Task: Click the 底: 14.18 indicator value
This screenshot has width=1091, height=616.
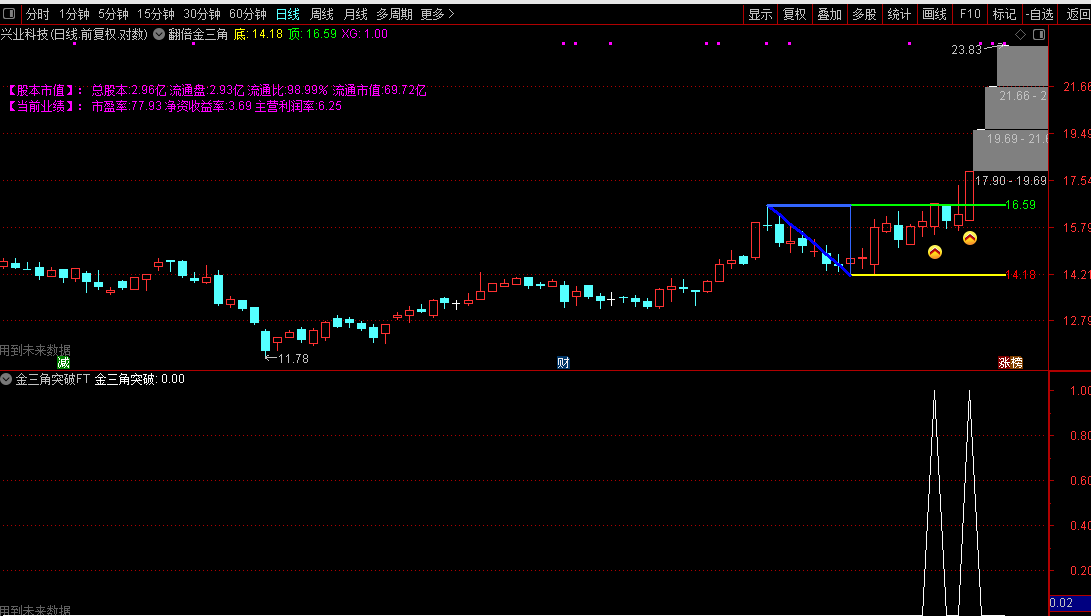Action: (258, 34)
